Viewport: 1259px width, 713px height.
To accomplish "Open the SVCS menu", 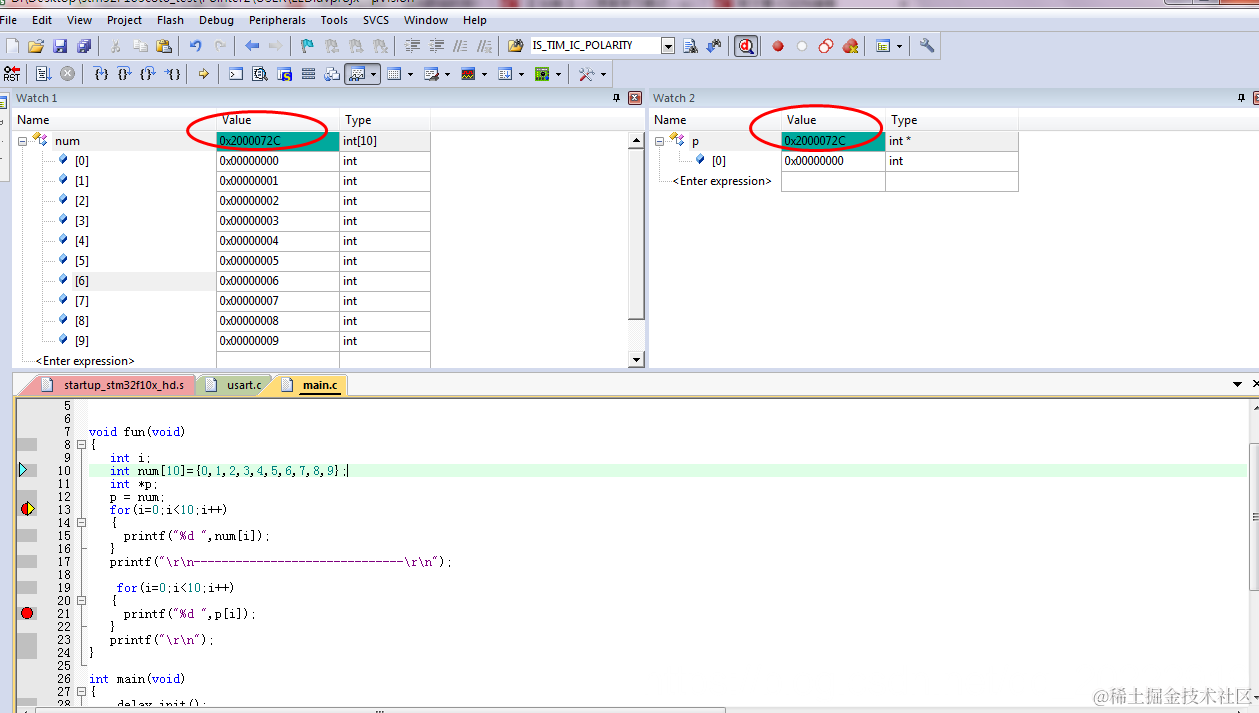I will (x=375, y=20).
